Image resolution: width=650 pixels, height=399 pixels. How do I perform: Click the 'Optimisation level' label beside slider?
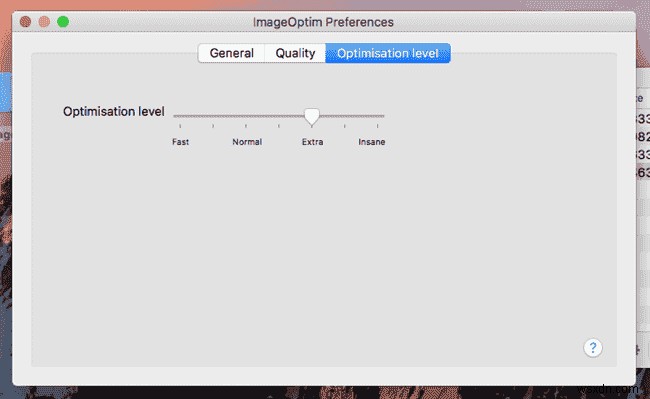point(114,111)
